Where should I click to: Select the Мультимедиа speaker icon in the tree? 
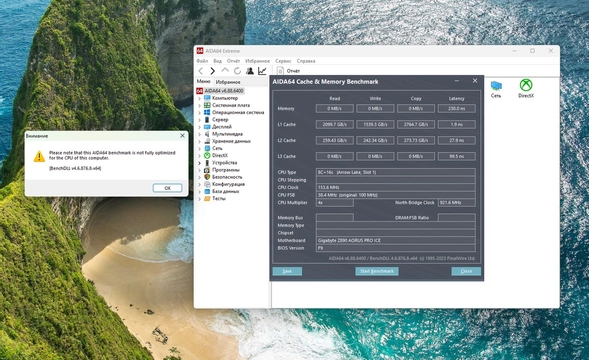point(207,134)
